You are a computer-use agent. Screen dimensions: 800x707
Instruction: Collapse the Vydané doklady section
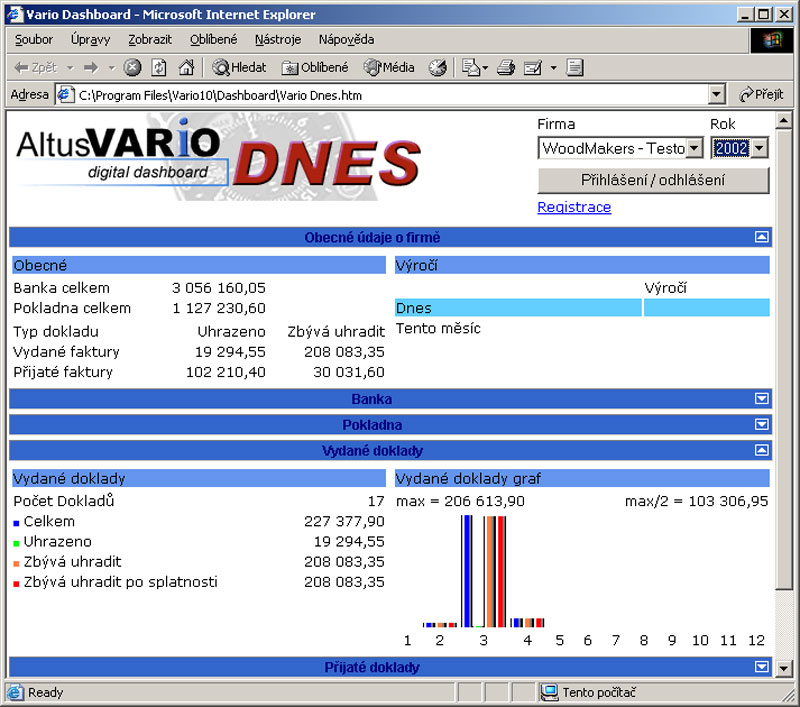[x=761, y=451]
